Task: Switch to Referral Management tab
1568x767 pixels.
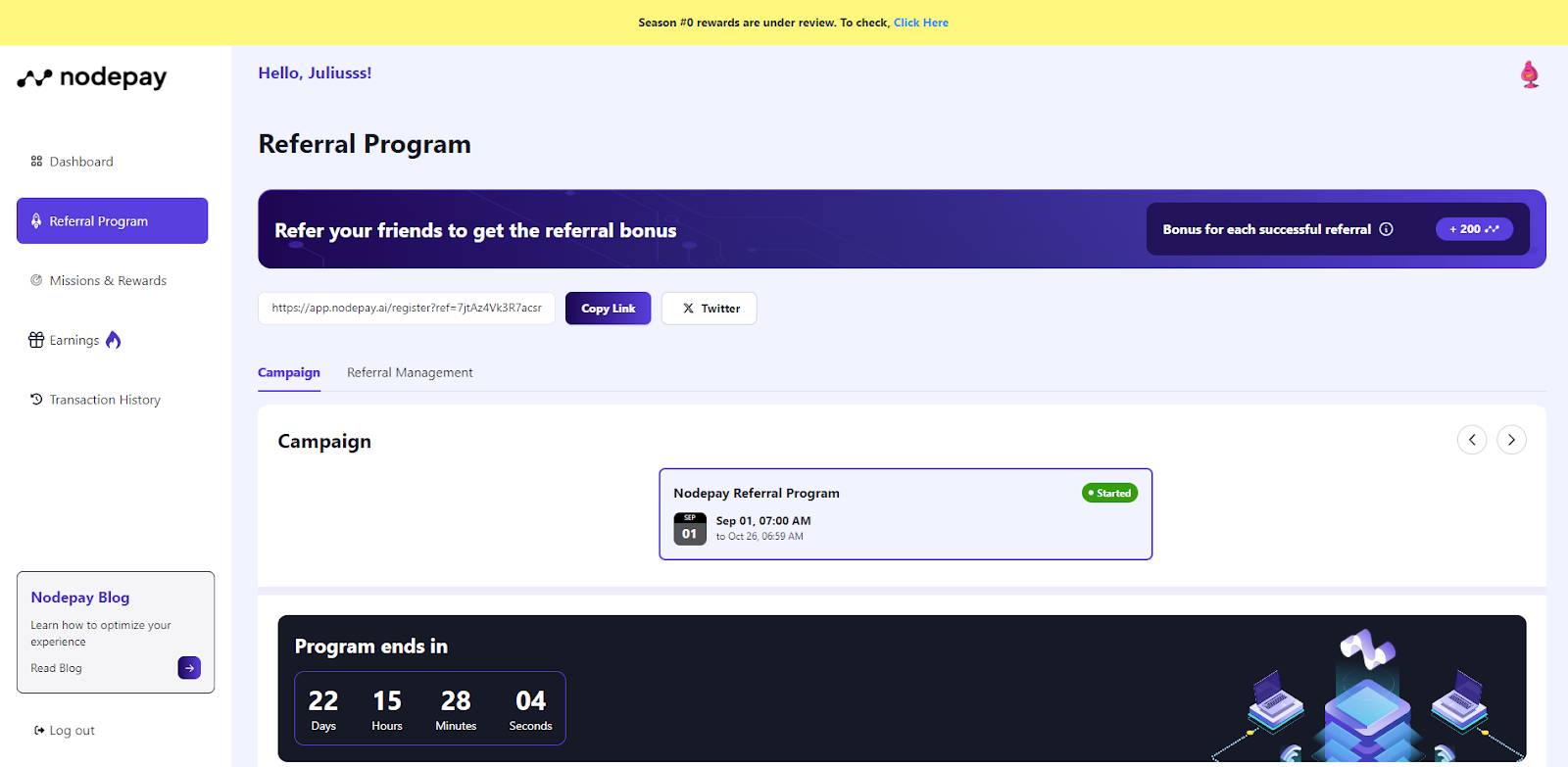Action: point(410,372)
